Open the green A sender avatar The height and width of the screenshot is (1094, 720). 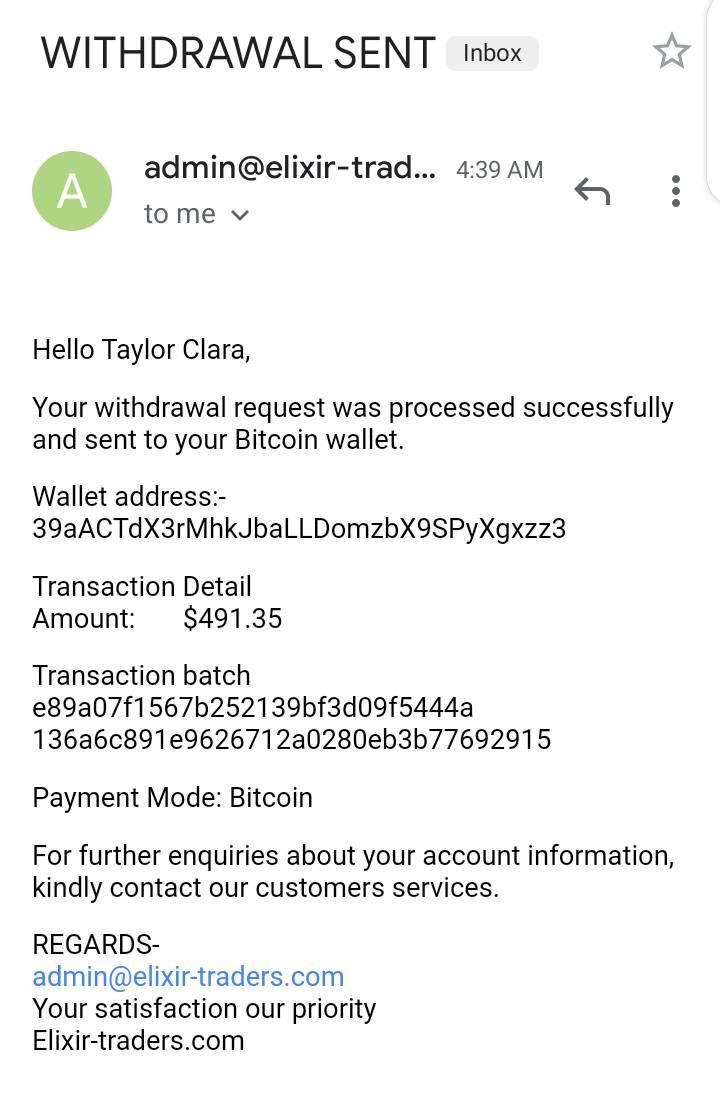tap(72, 190)
